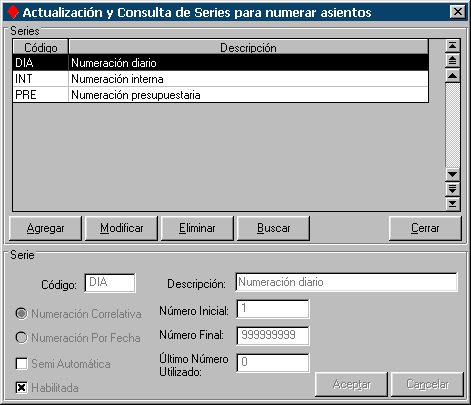The height and width of the screenshot is (405, 471).
Task: Click the Agregar button
Action: coord(45,228)
